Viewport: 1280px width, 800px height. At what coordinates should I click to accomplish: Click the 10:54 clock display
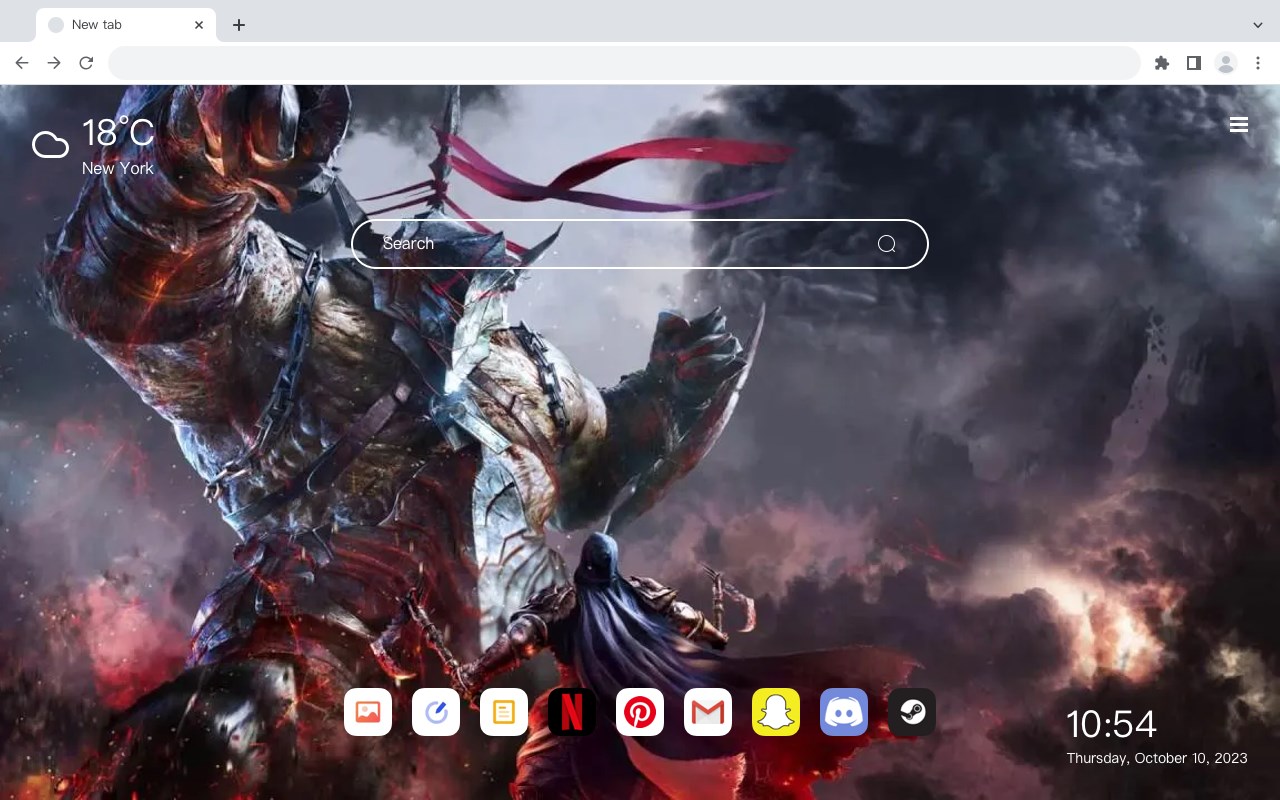[x=1111, y=724]
